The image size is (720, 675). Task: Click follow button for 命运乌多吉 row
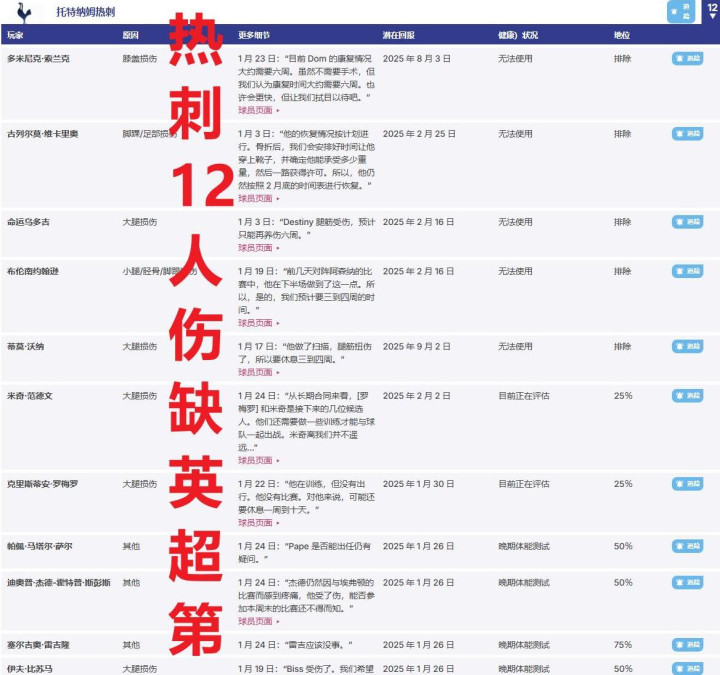coord(687,222)
